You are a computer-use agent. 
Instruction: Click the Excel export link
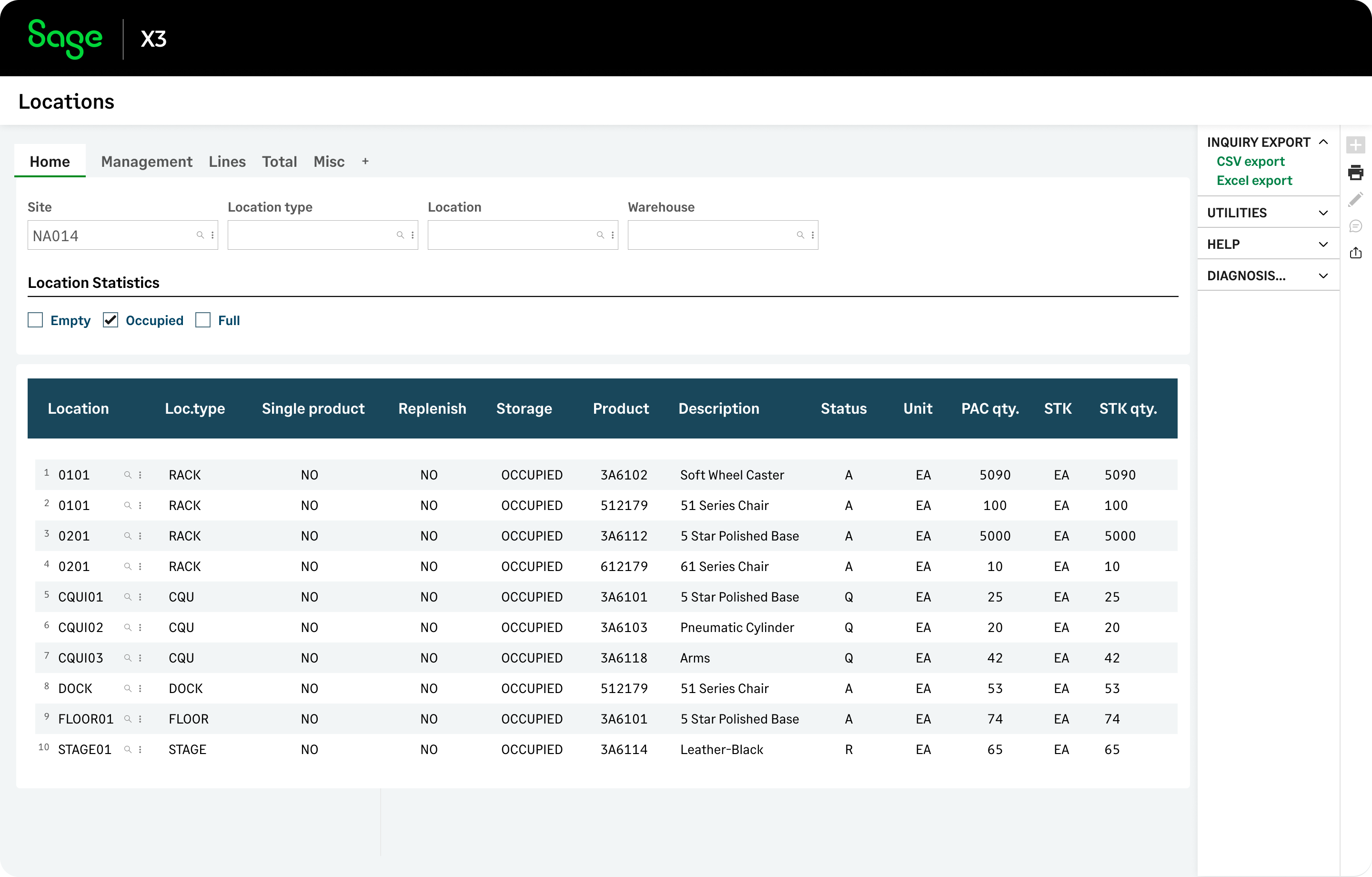(x=1254, y=180)
